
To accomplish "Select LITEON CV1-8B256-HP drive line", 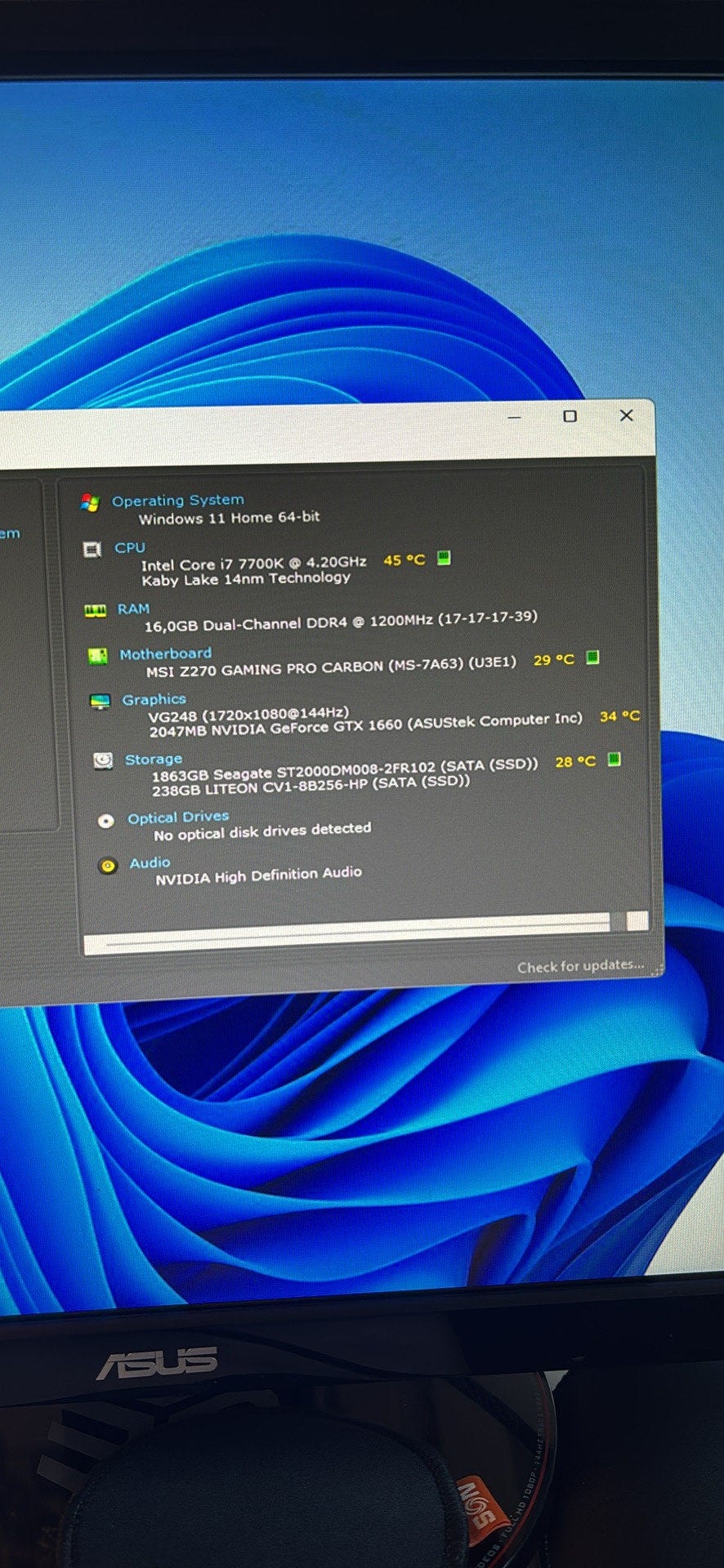I will point(311,786).
